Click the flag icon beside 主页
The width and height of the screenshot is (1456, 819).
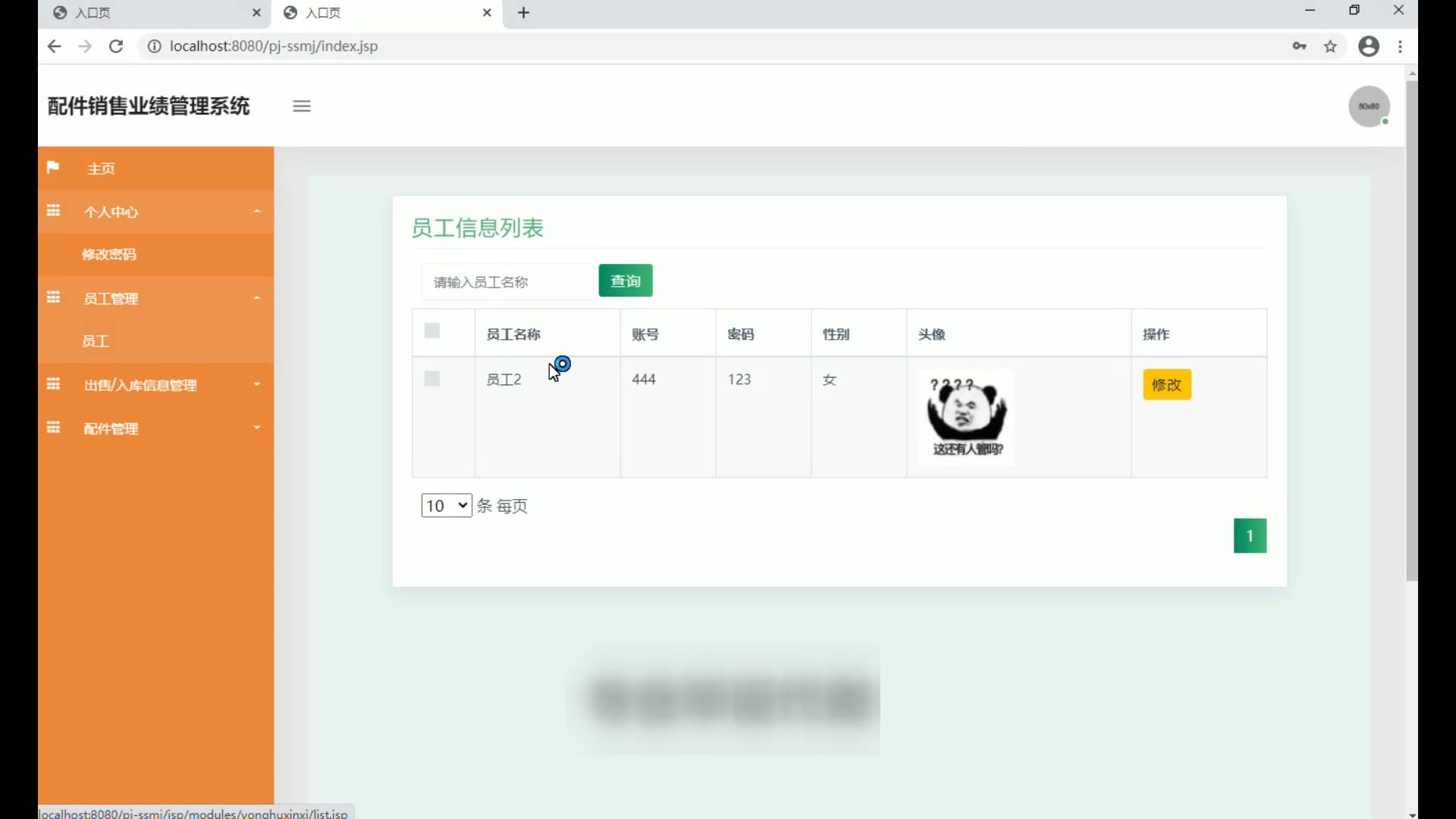53,168
